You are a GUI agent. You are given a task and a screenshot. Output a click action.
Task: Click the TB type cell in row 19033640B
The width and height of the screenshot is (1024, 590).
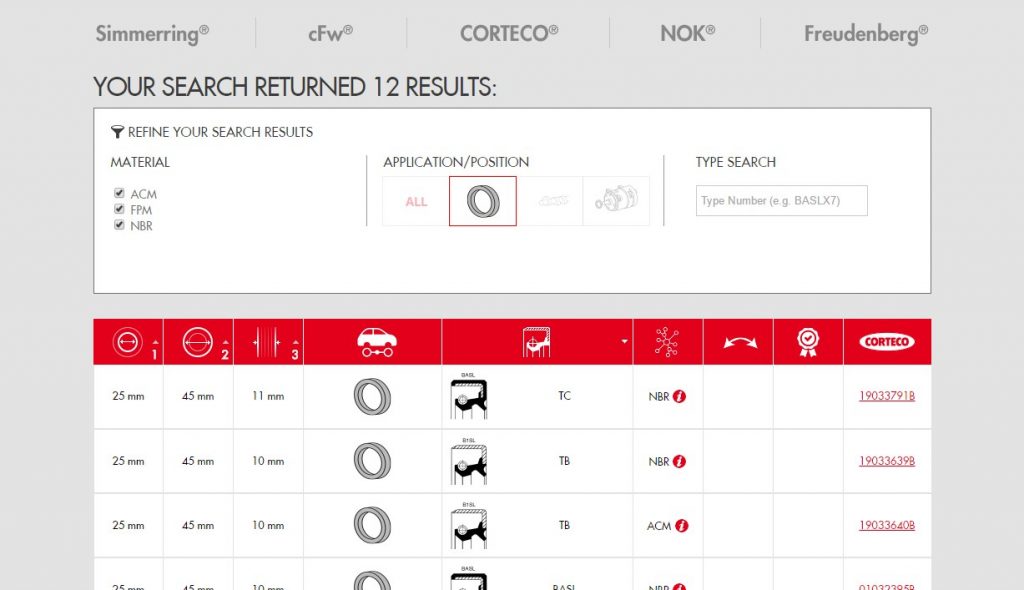tap(564, 525)
